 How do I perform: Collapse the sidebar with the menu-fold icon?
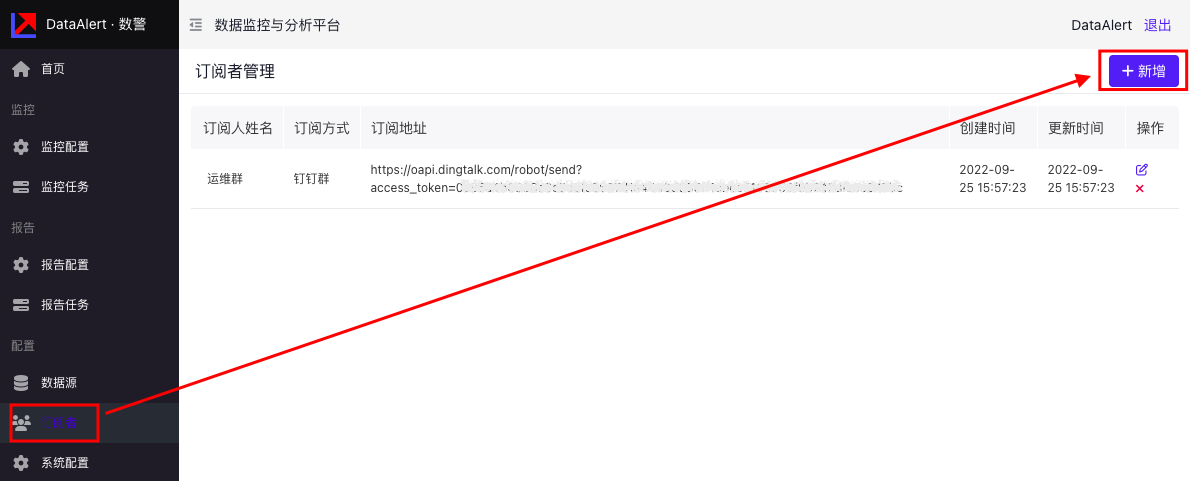tap(196, 25)
